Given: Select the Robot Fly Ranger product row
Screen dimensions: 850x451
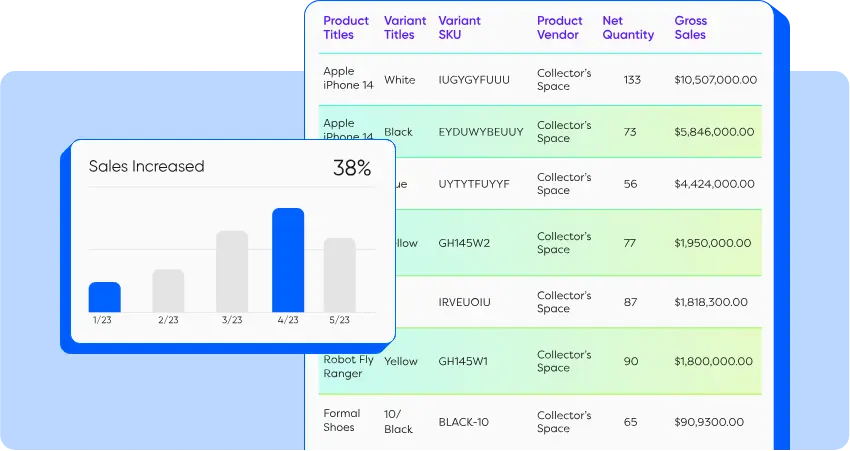Looking at the screenshot, I should (x=540, y=361).
